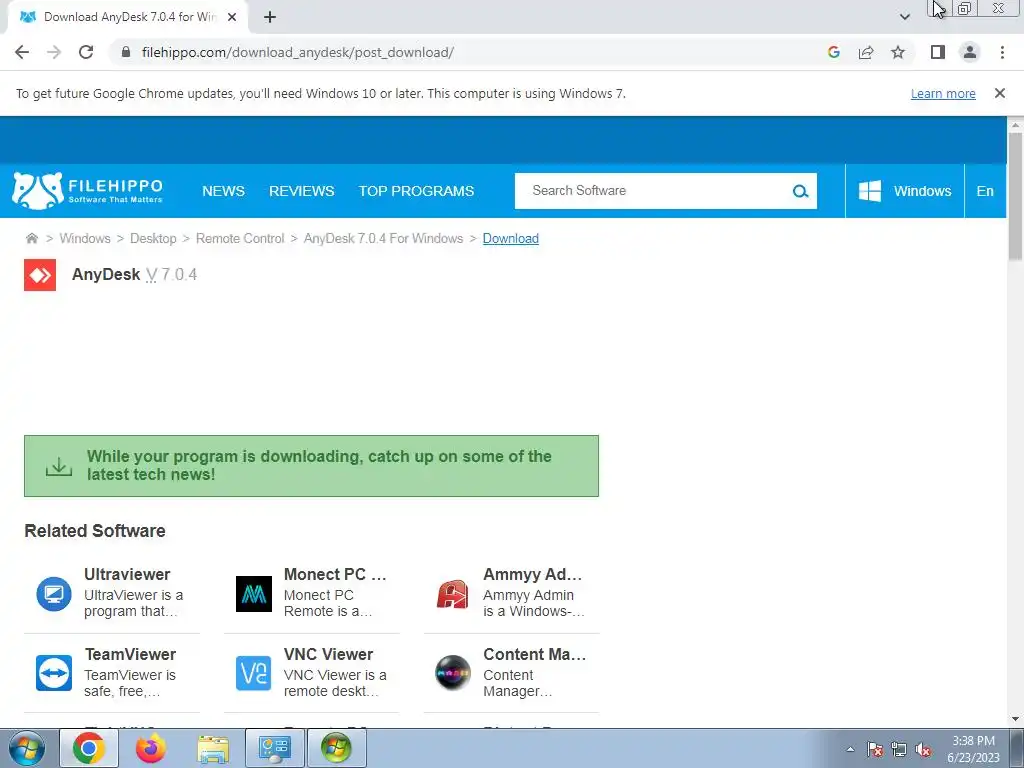Dismiss the Windows 7 update notice
The height and width of the screenshot is (768, 1024).
pos(999,93)
